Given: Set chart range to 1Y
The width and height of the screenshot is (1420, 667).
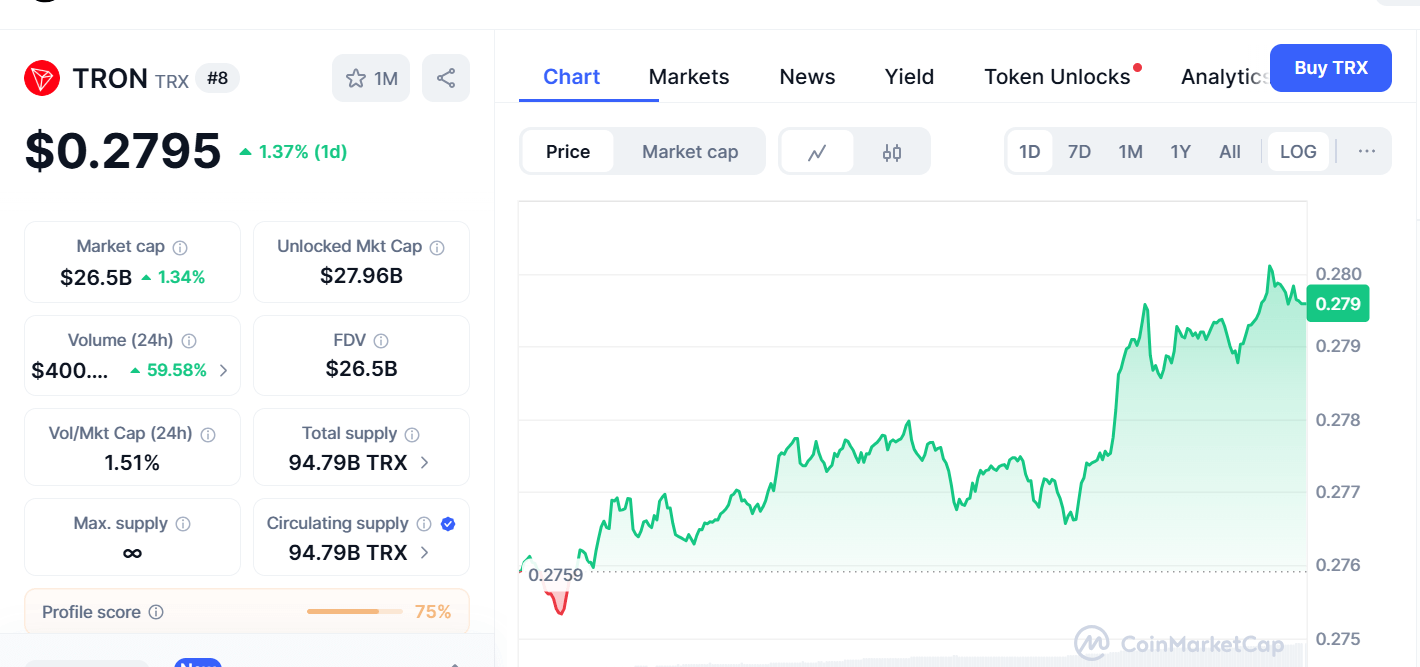Looking at the screenshot, I should pos(1181,152).
